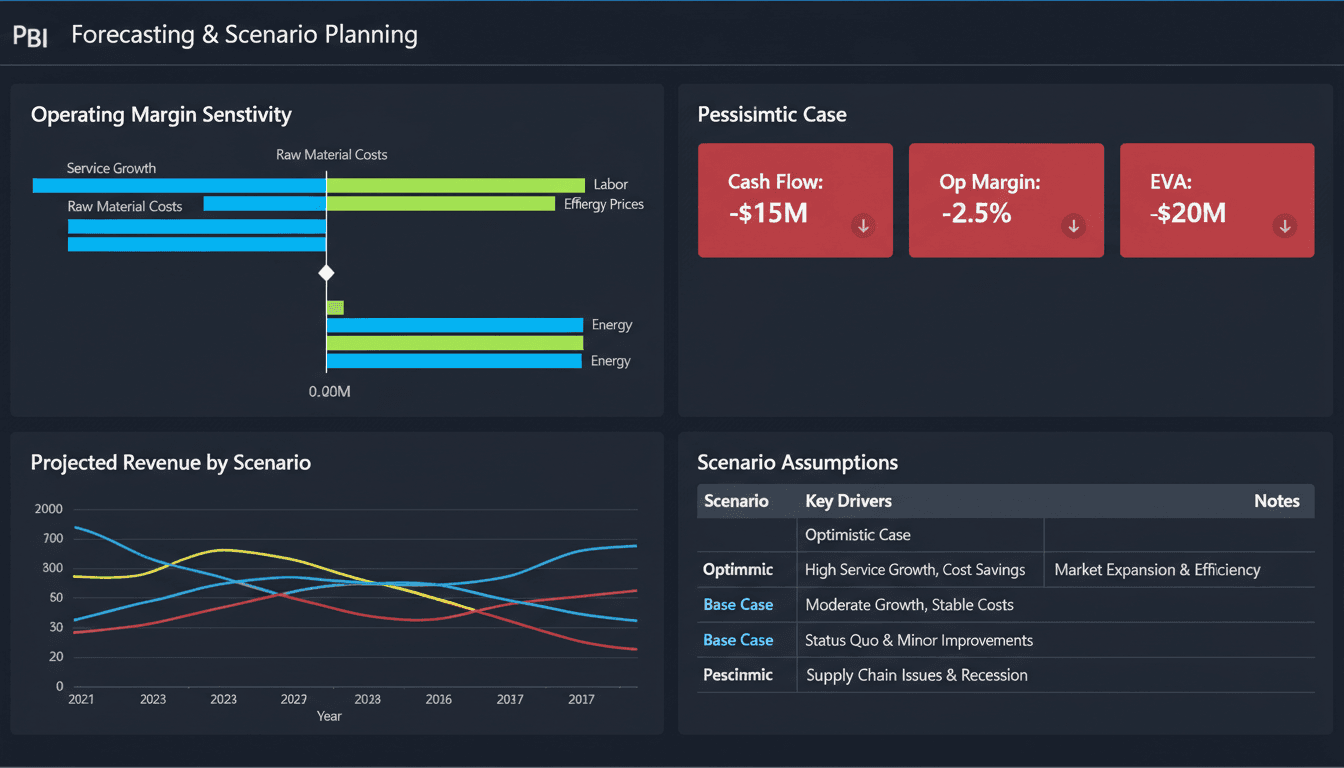Open the EVA -$20M KPI card
Viewport: 1344px width, 768px height.
(1216, 200)
